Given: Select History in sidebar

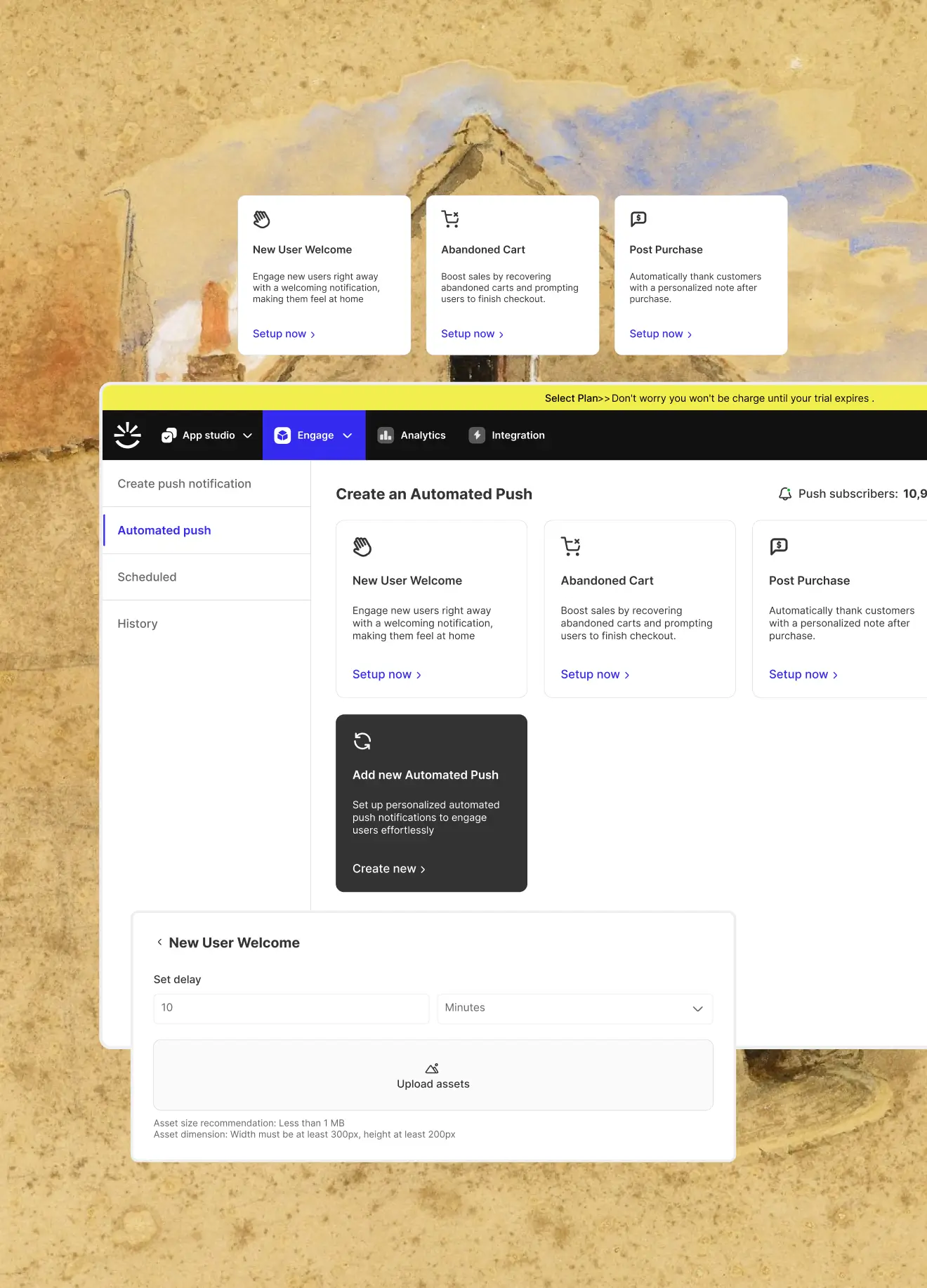Looking at the screenshot, I should point(206,624).
